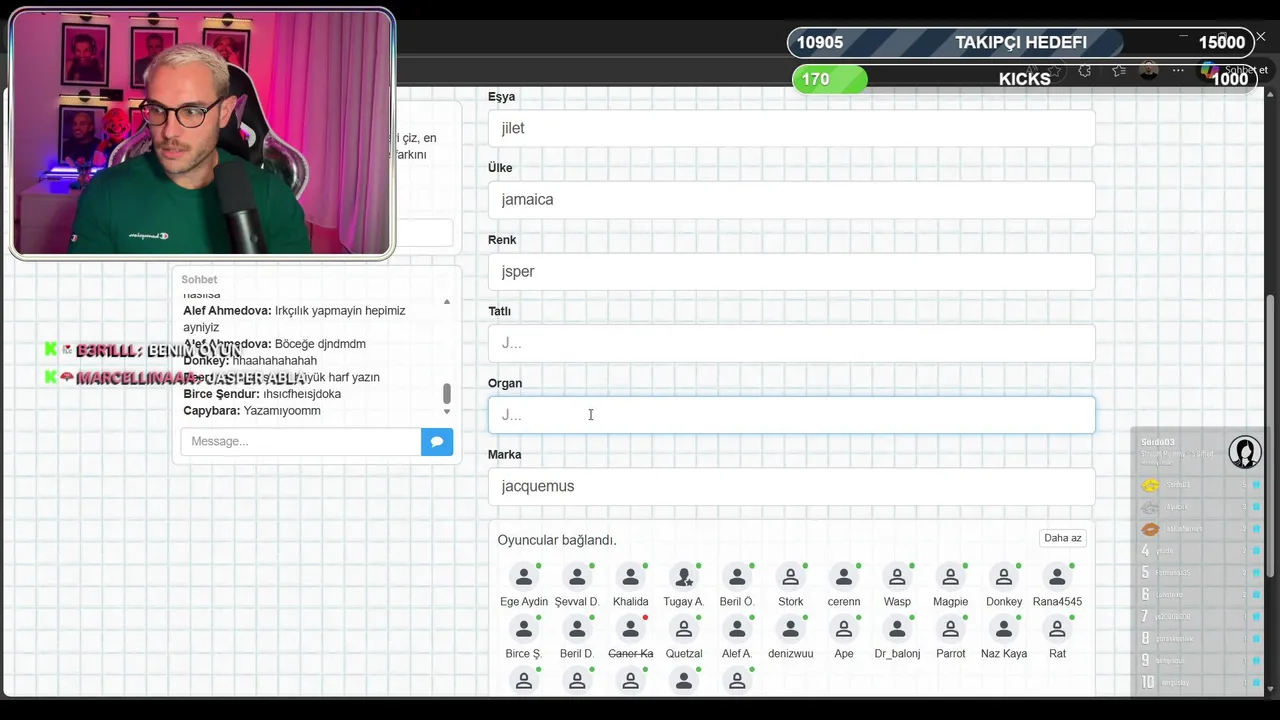Click the chat scrollbar thumb

click(x=447, y=393)
